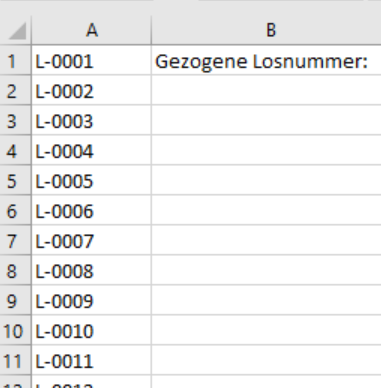This screenshot has width=381, height=388.
Task: Click cell containing L-0009
Action: pyautogui.click(x=92, y=300)
